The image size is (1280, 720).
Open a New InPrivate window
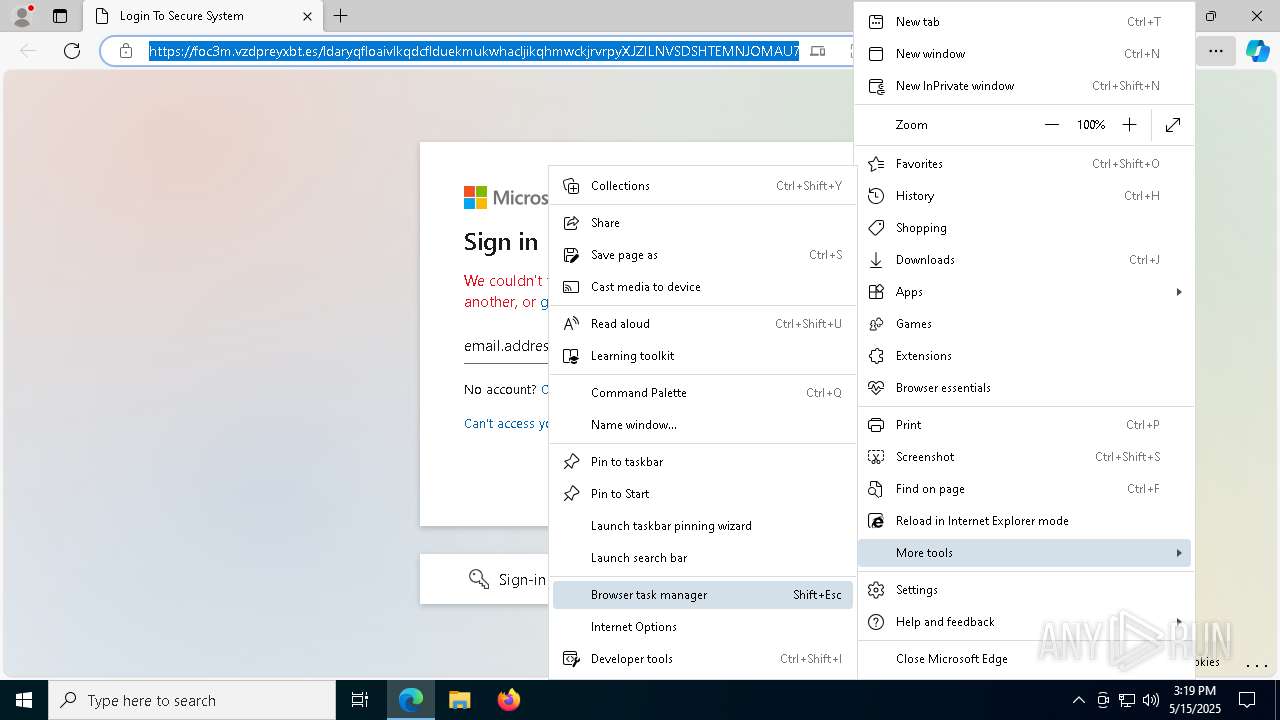pos(1025,86)
